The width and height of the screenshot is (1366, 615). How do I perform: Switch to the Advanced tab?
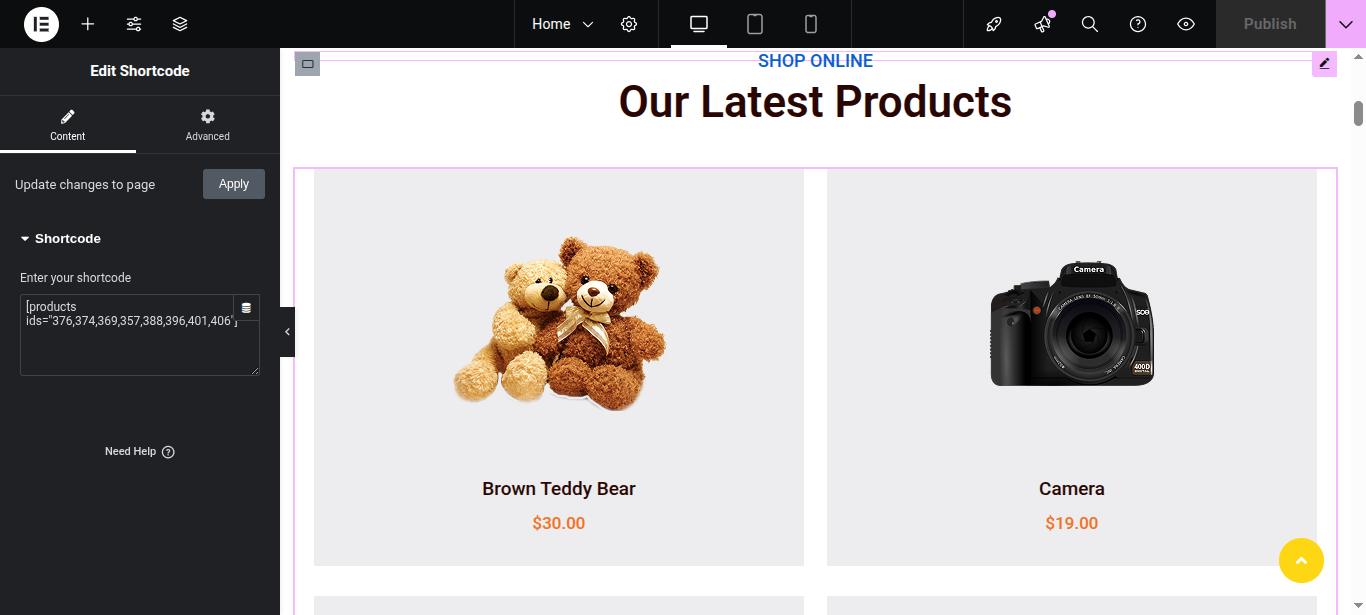coord(208,125)
